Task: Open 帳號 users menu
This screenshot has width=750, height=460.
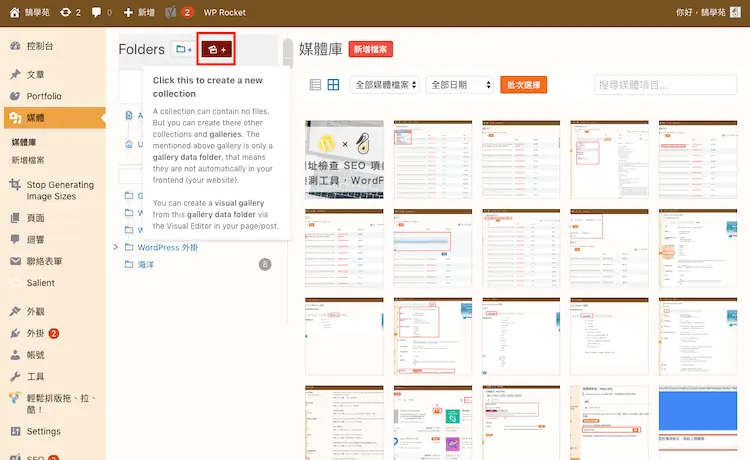Action: pos(35,355)
